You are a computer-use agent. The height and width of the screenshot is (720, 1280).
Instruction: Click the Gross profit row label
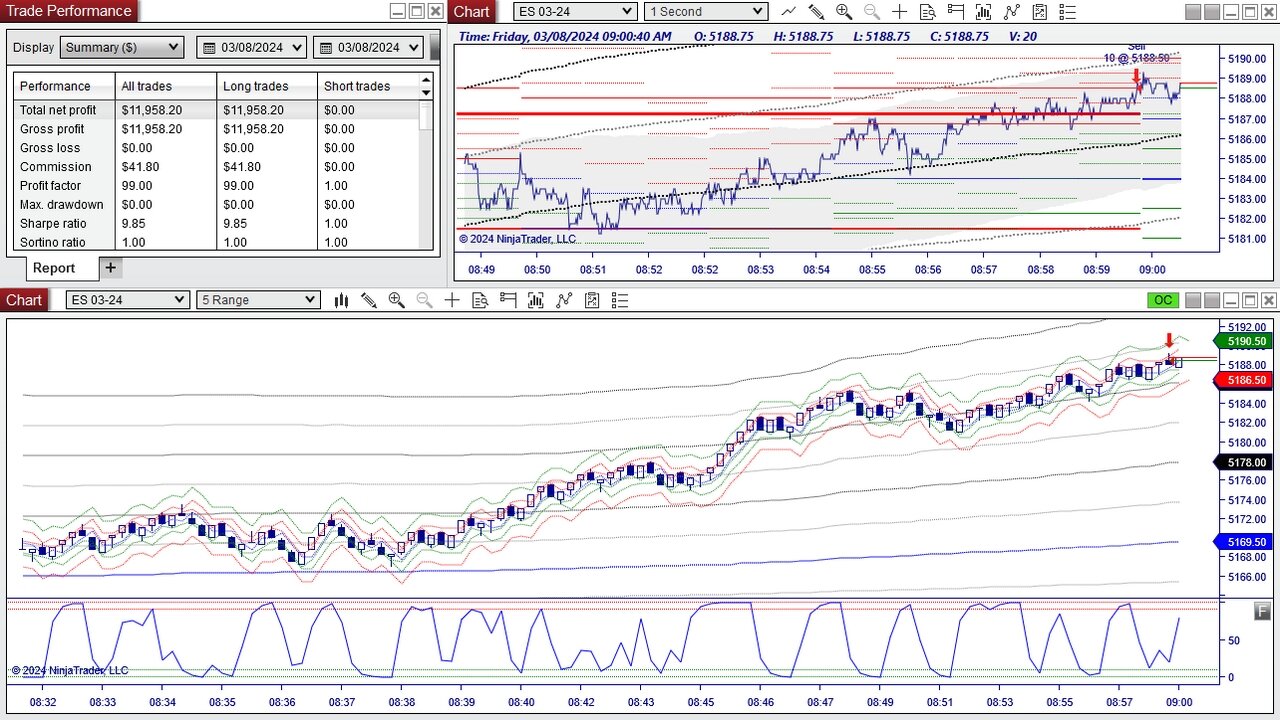(x=52, y=129)
